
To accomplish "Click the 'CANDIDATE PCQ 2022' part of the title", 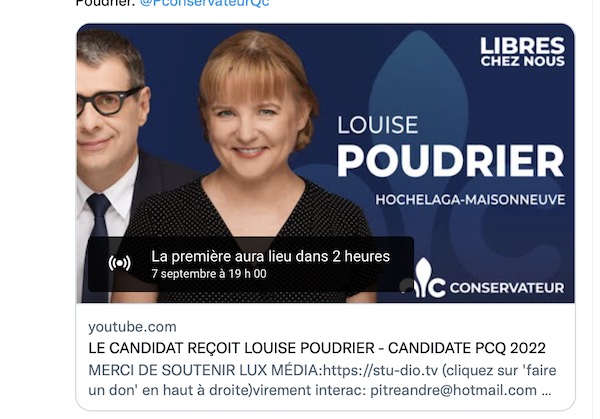I will tap(467, 348).
